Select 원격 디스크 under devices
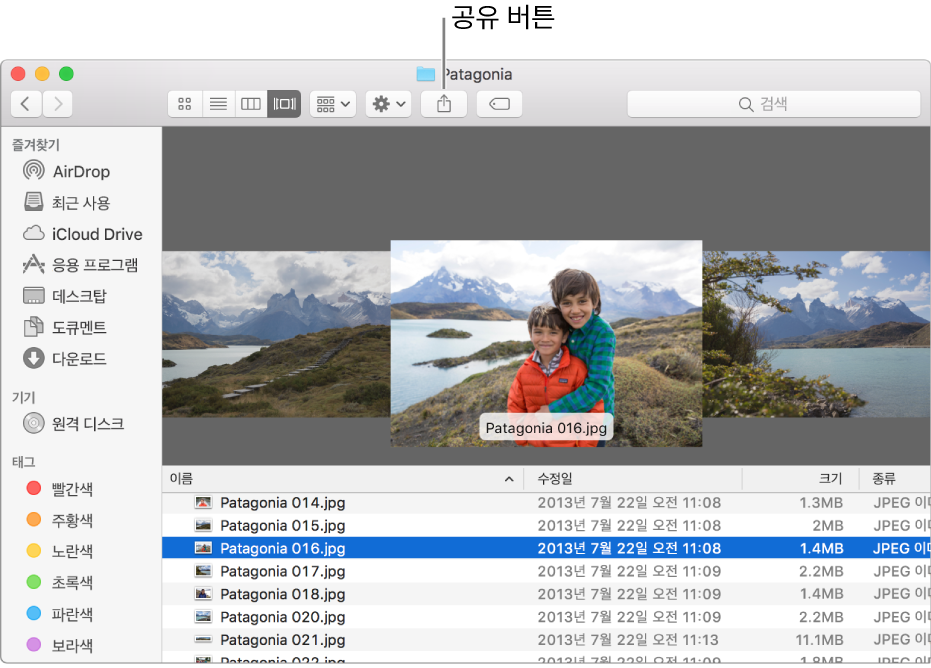931x668 pixels. coord(87,424)
